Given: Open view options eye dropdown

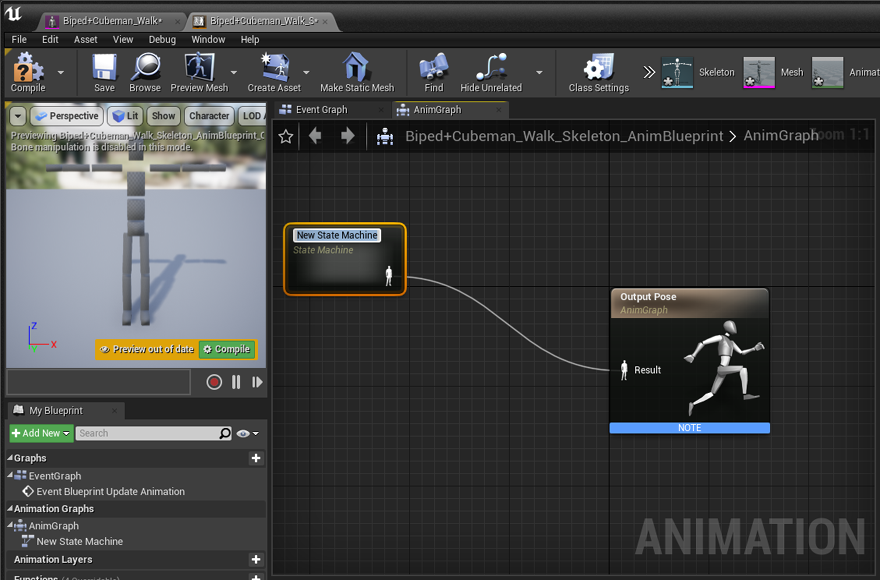Looking at the screenshot, I should (248, 433).
